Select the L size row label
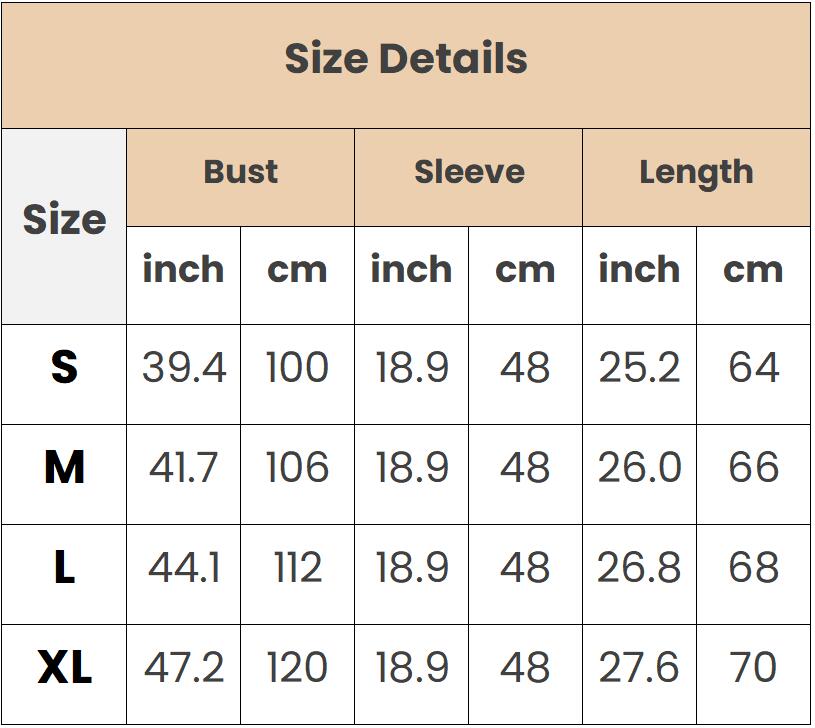815x728 pixels. (64, 574)
